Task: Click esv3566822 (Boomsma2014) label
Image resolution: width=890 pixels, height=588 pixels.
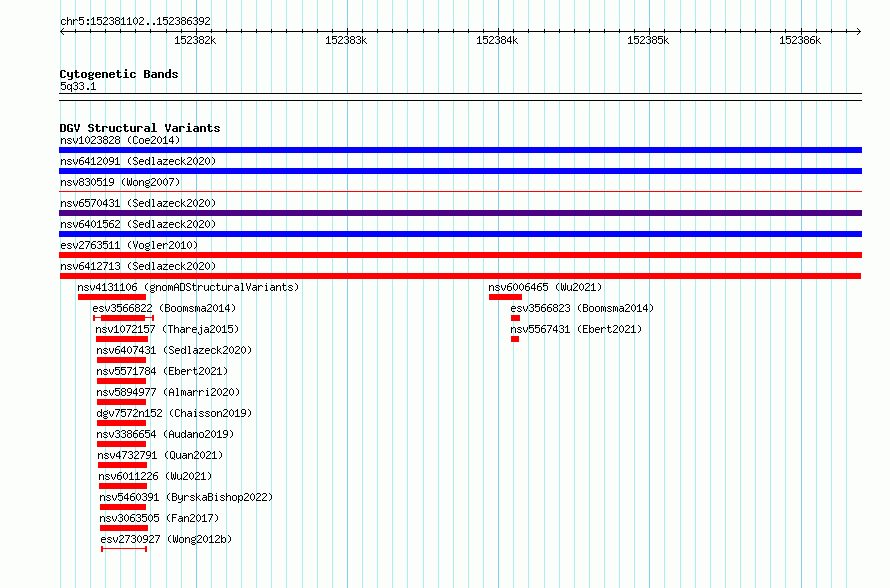Action: coord(164,308)
